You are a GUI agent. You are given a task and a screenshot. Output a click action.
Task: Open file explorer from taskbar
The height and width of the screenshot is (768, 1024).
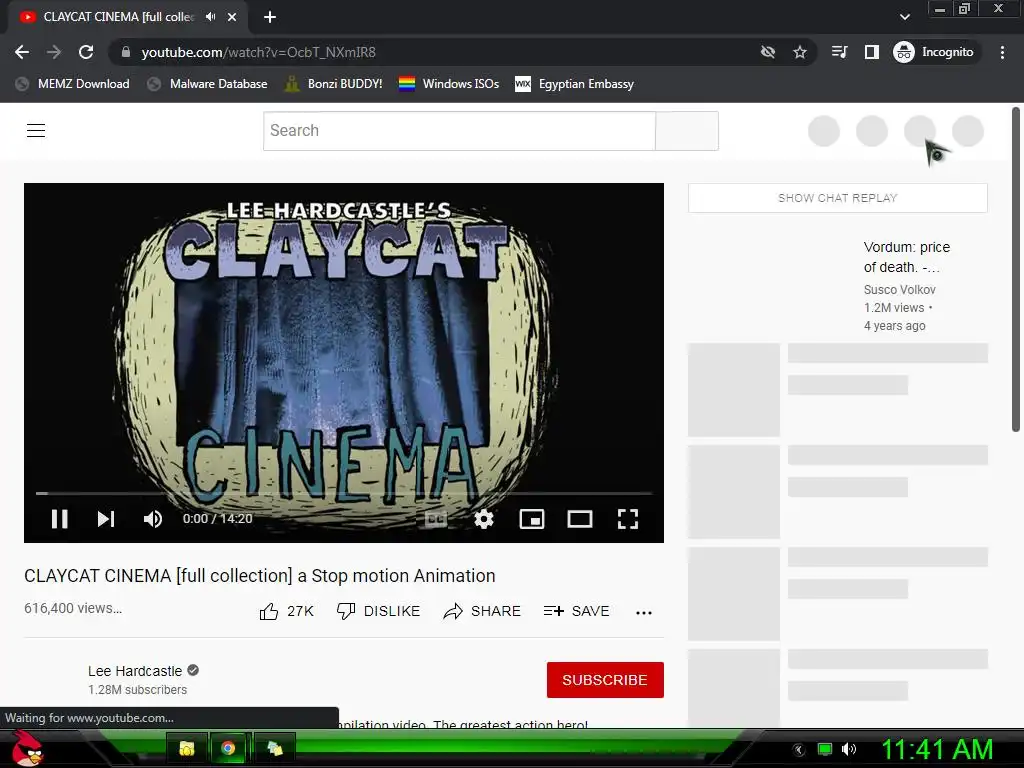[187, 748]
